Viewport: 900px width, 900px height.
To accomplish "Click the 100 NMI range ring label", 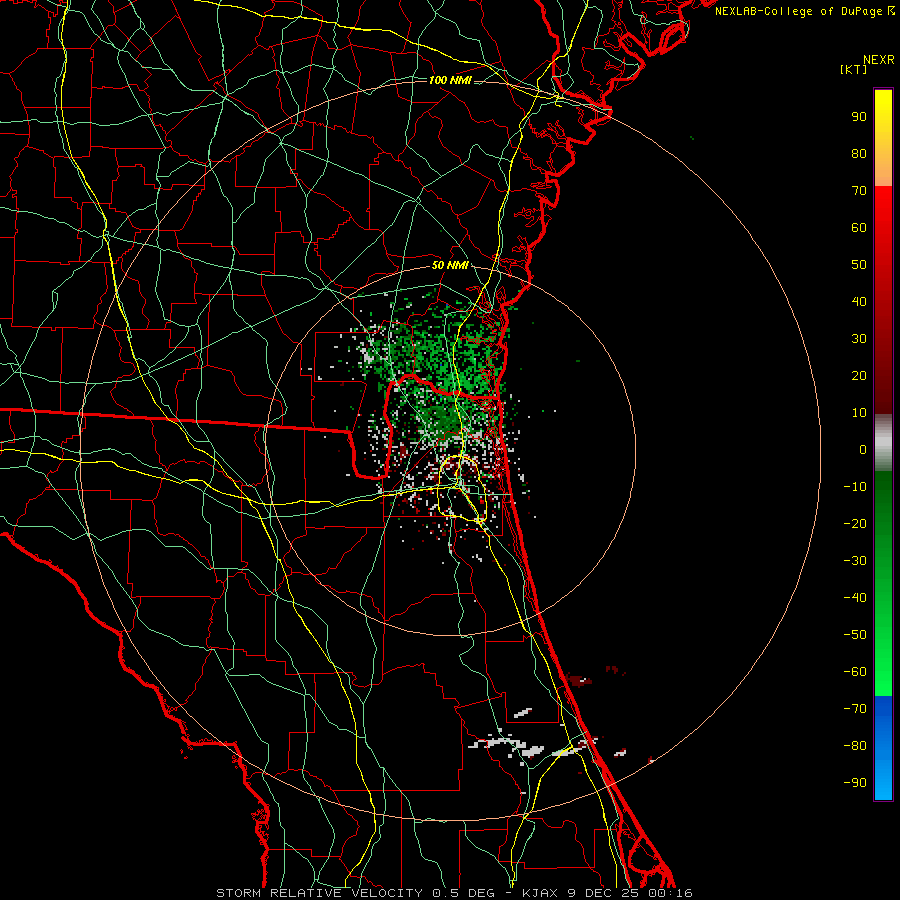I will coord(450,80).
